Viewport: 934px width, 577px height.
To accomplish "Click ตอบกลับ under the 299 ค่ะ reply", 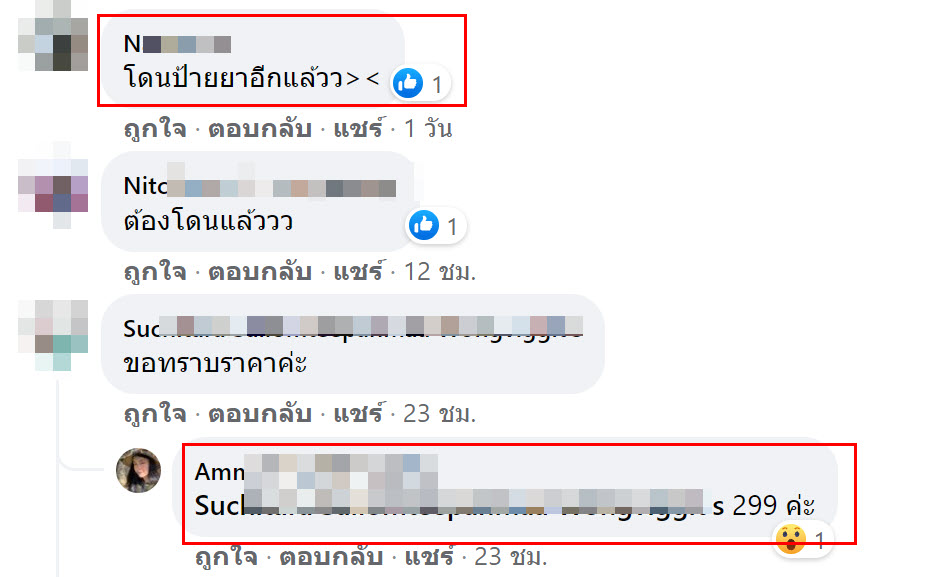I will (x=331, y=557).
